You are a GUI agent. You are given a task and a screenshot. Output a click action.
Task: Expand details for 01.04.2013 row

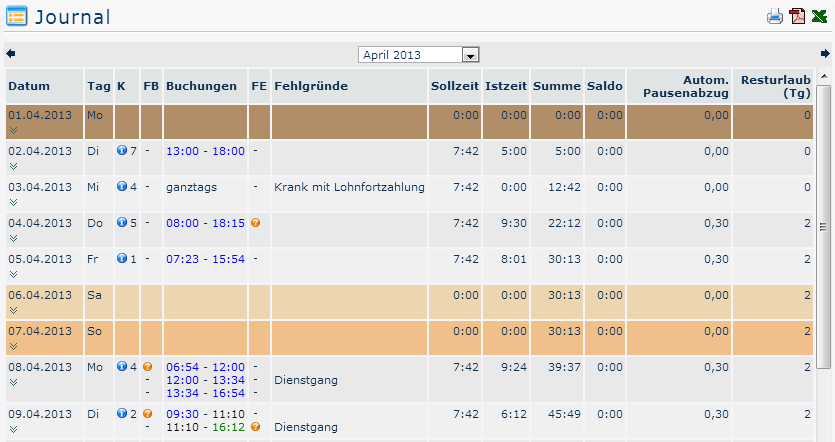pos(14,130)
